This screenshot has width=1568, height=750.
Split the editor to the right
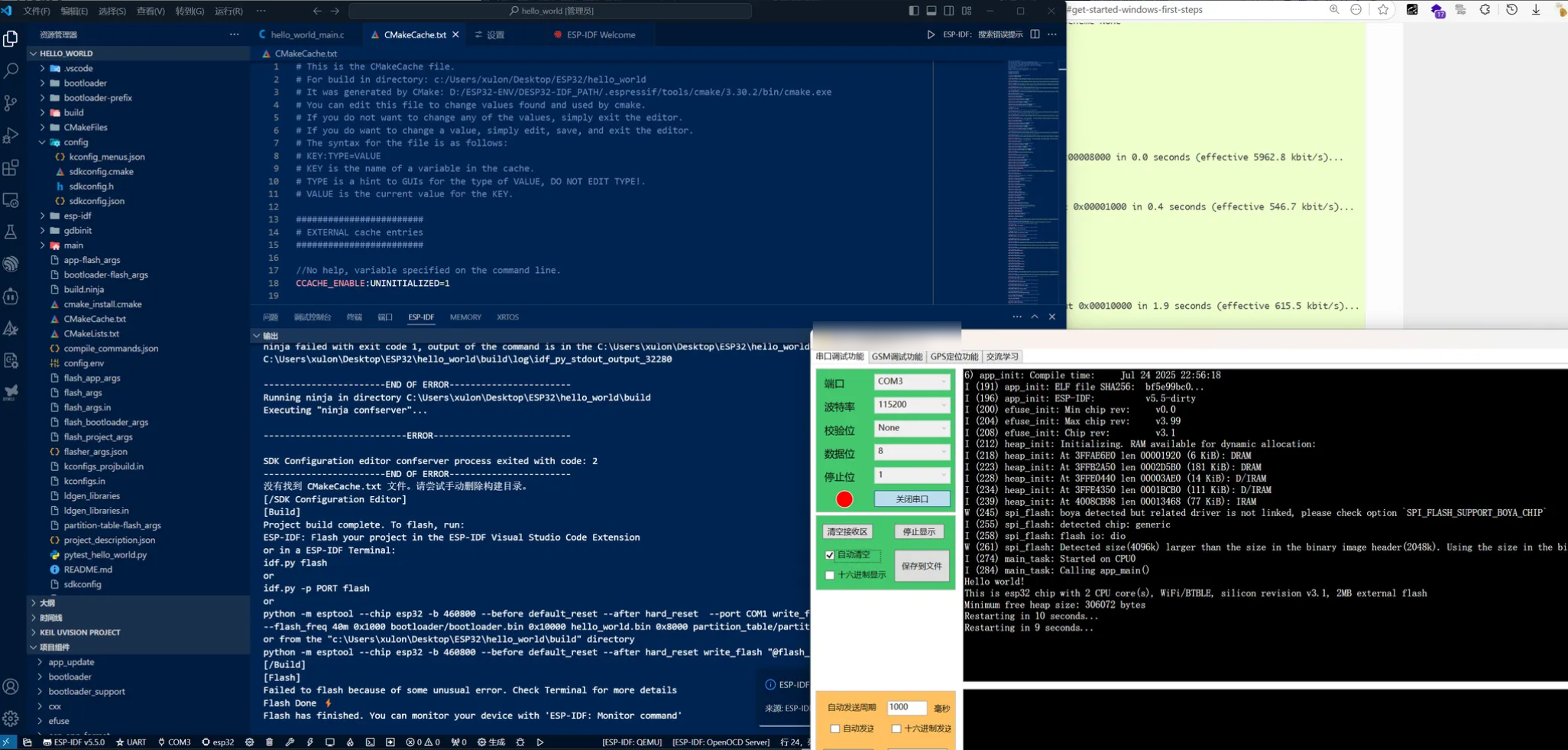click(x=1035, y=34)
